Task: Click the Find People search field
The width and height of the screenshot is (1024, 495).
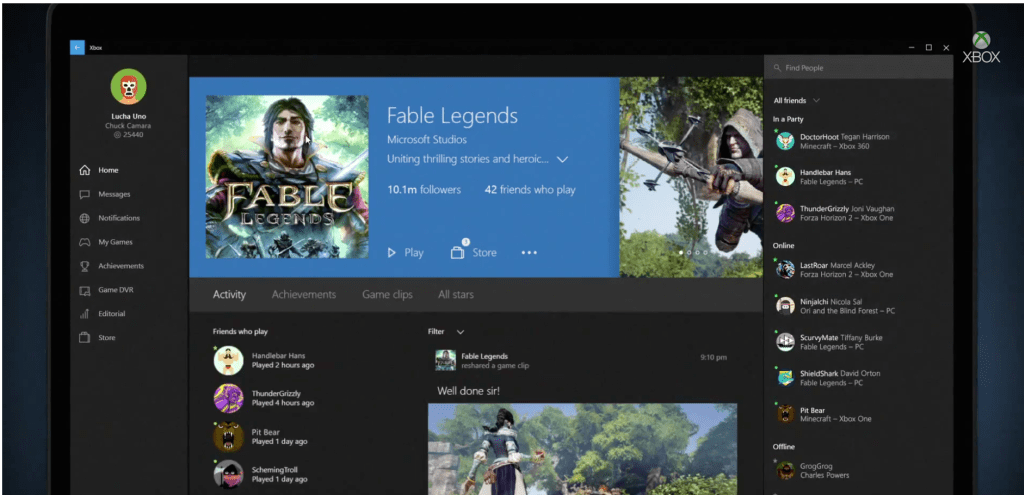Action: (858, 68)
